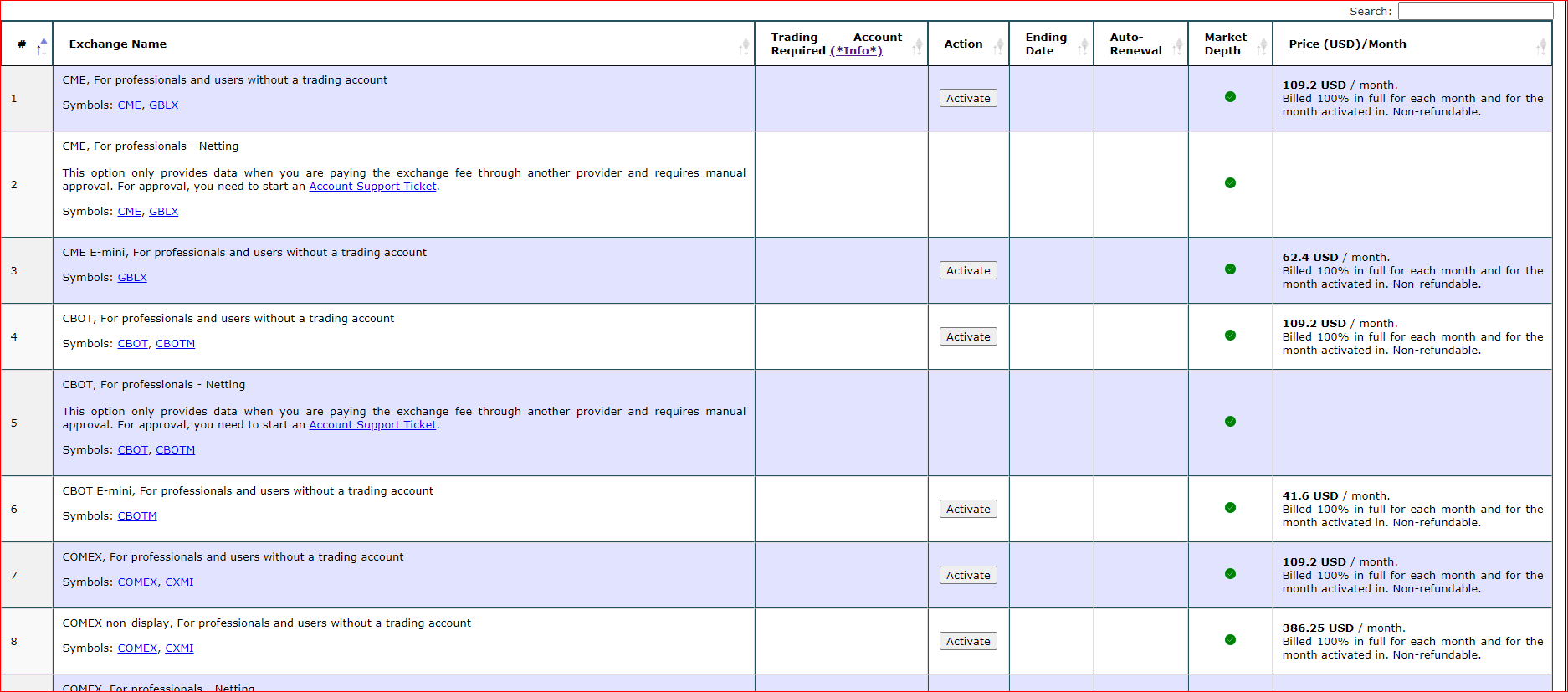1568x692 pixels.
Task: Open the *Info* link in Trading Account header
Action: (856, 51)
